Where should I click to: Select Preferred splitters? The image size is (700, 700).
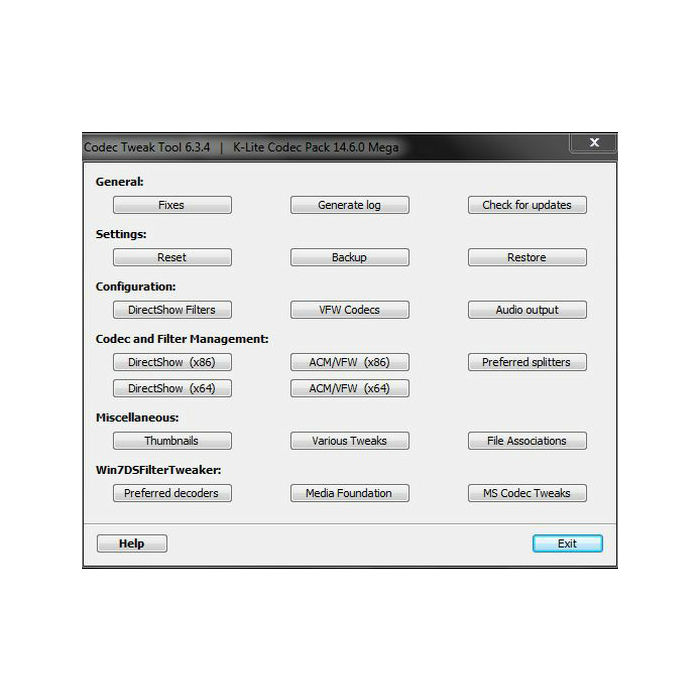click(x=527, y=362)
